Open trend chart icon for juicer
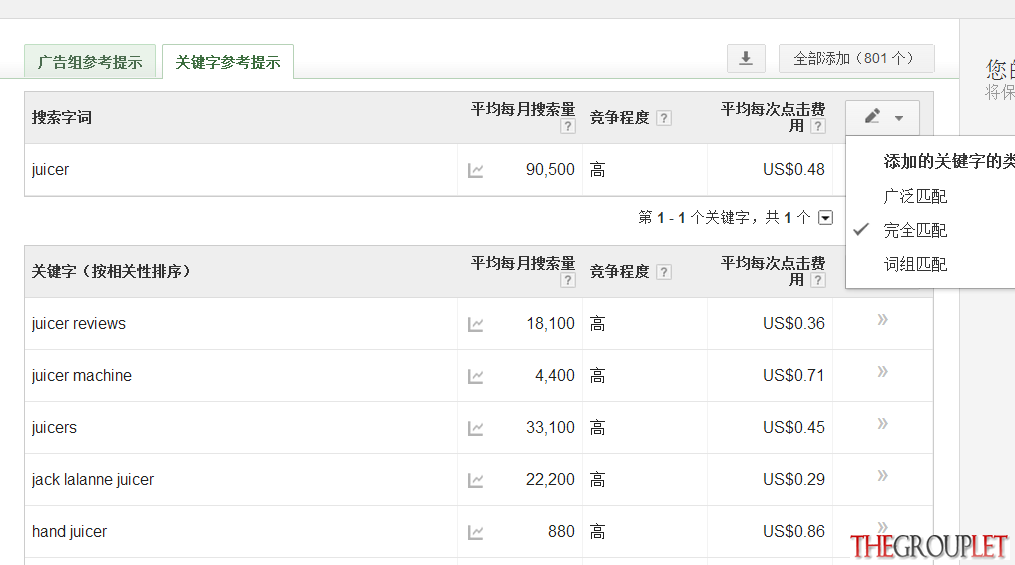This screenshot has height=565, width=1015. (x=476, y=170)
